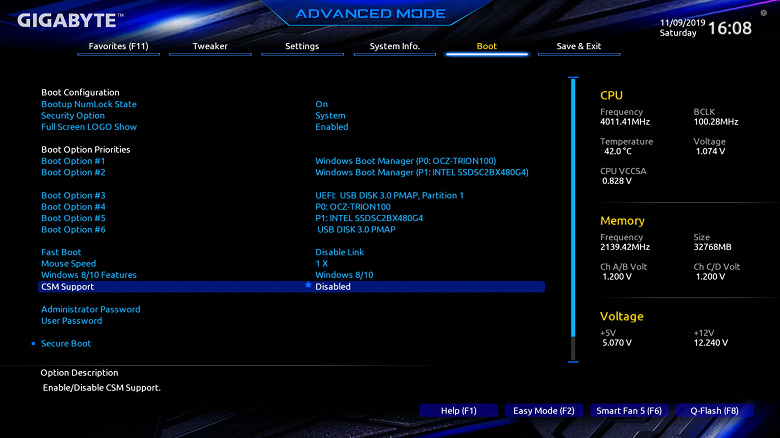Open the Save & Exit tab
Image resolution: width=780 pixels, height=438 pixels.
click(x=579, y=46)
